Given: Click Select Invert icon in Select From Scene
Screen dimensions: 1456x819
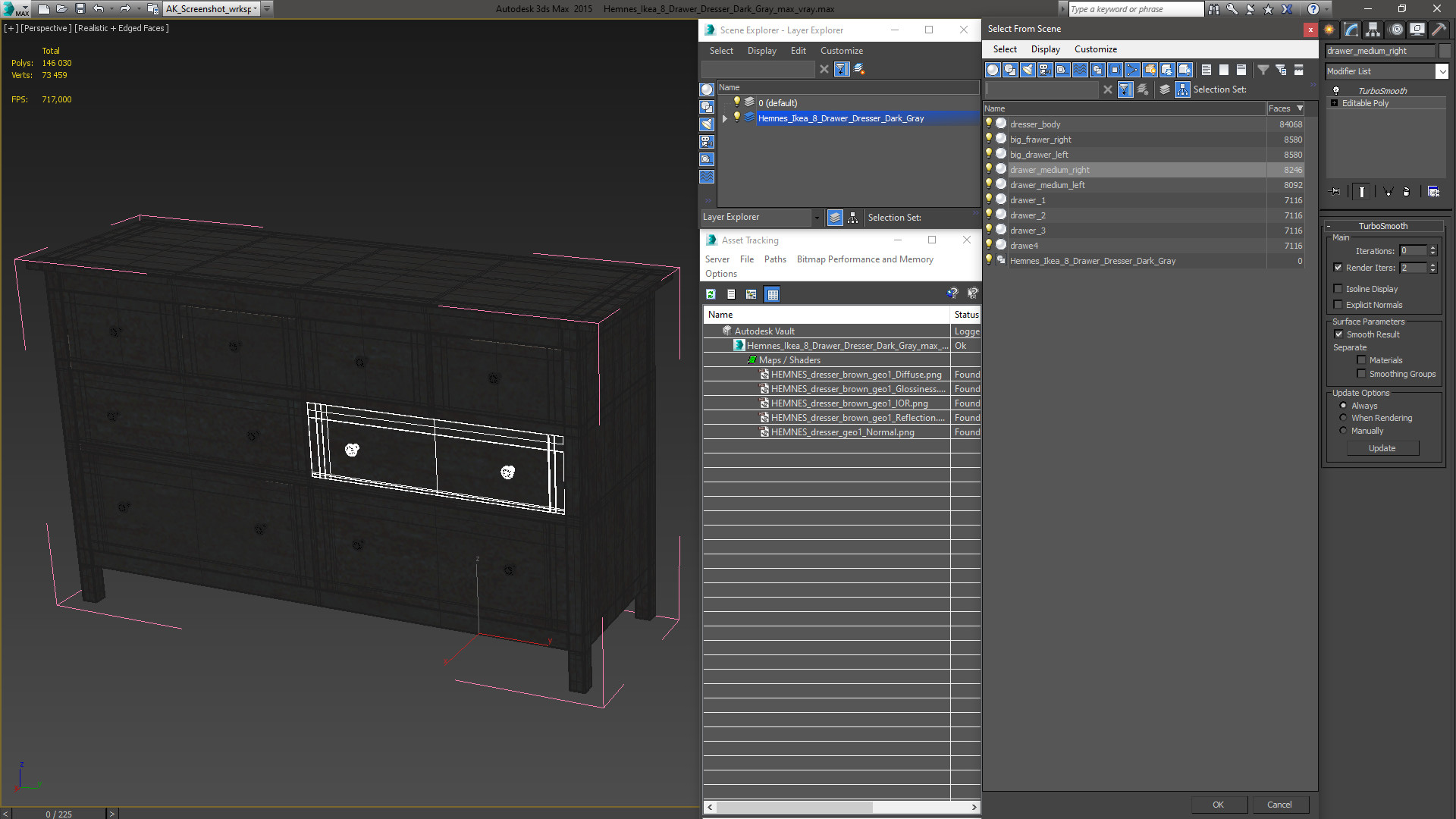Looking at the screenshot, I should [1241, 70].
